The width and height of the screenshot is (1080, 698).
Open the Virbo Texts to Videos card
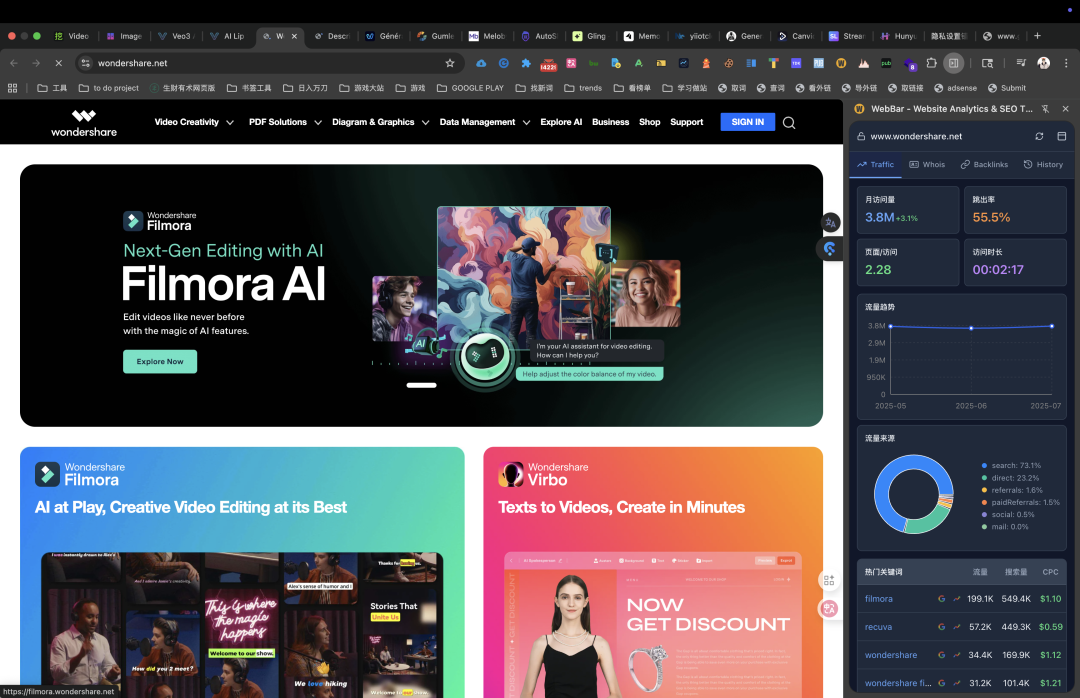tap(653, 572)
